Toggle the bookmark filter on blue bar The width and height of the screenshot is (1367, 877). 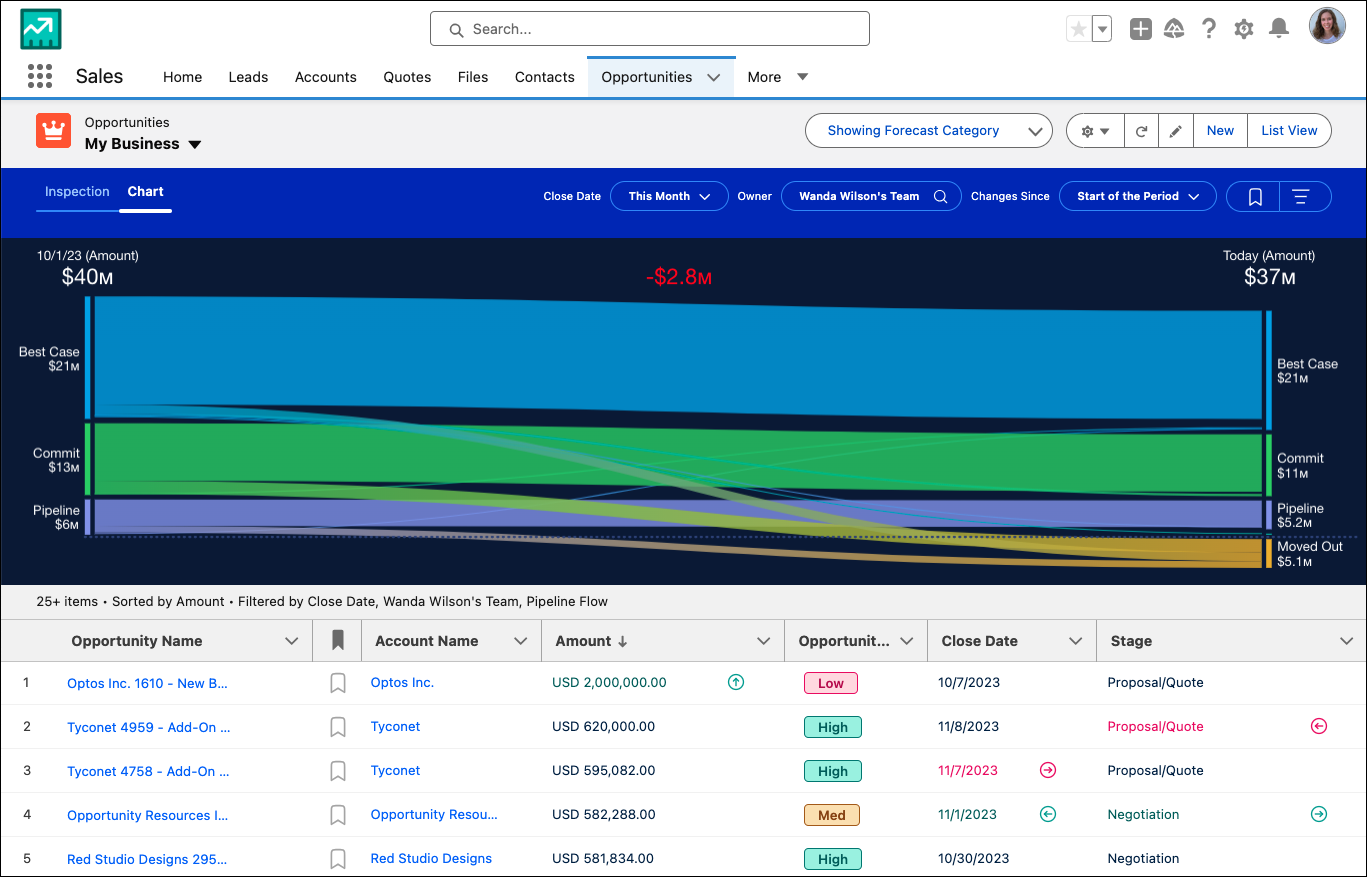tap(1255, 197)
